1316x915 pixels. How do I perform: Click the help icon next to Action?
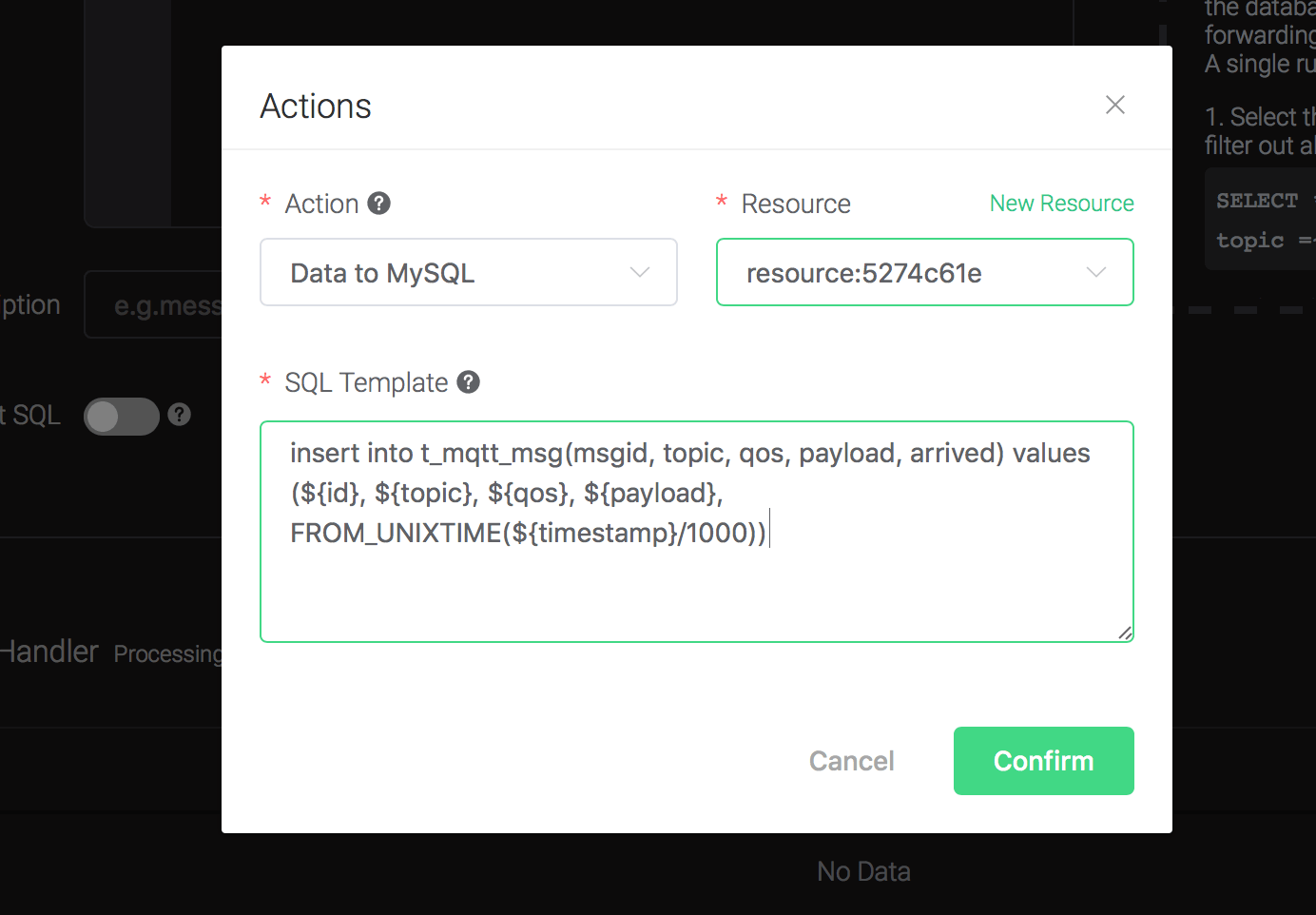(x=378, y=204)
